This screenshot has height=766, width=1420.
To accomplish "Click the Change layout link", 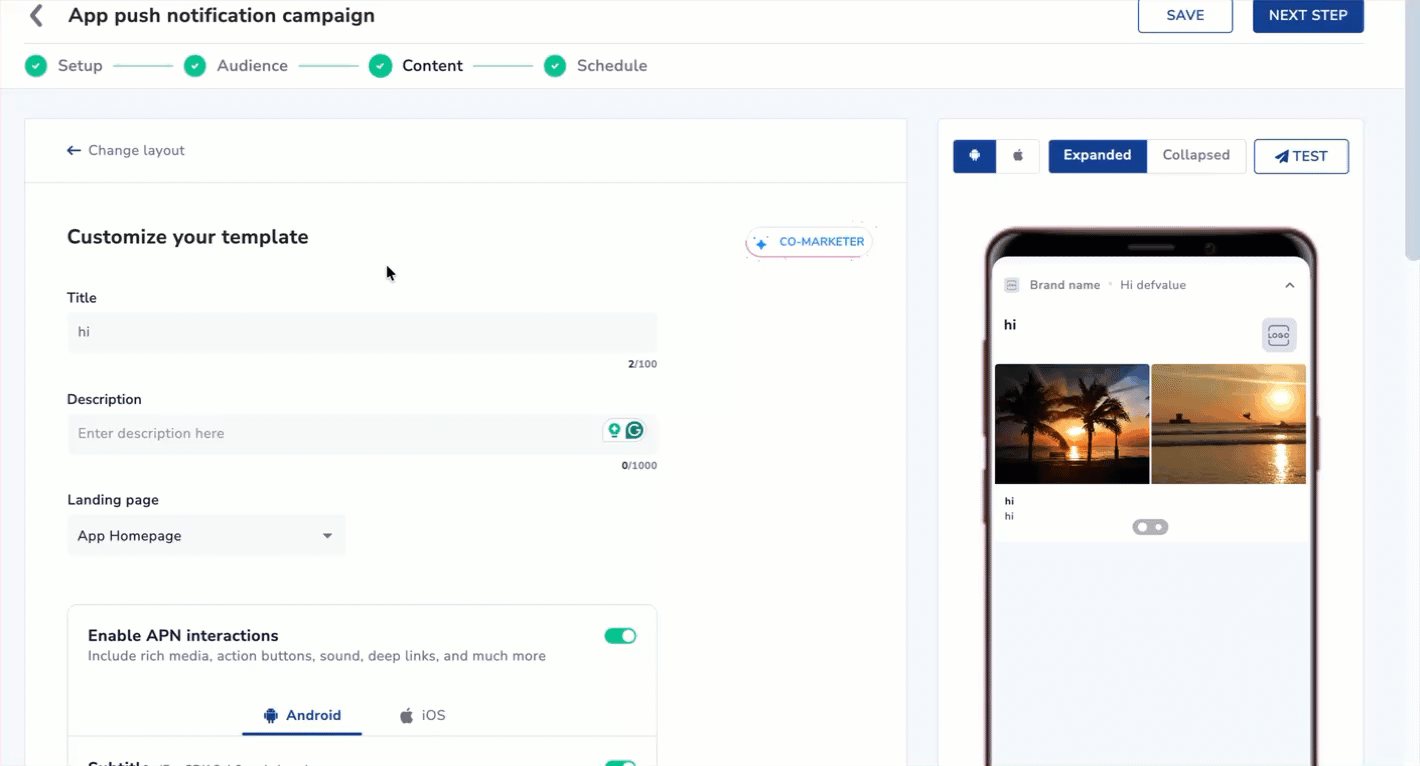I will [x=126, y=151].
